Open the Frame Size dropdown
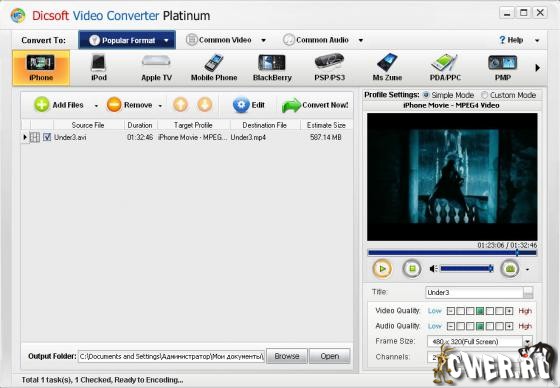 (528, 342)
